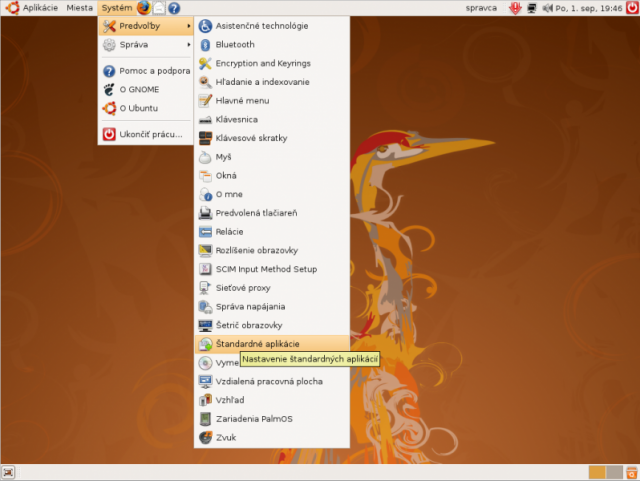This screenshot has height=481, width=640.
Task: Open Šetrič obrazovky
Action: coord(272,325)
